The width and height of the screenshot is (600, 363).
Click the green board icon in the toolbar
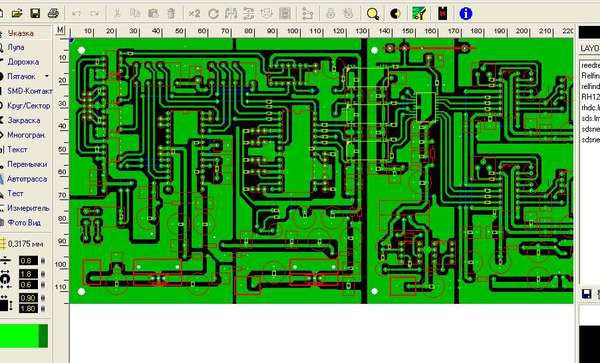tap(419, 14)
